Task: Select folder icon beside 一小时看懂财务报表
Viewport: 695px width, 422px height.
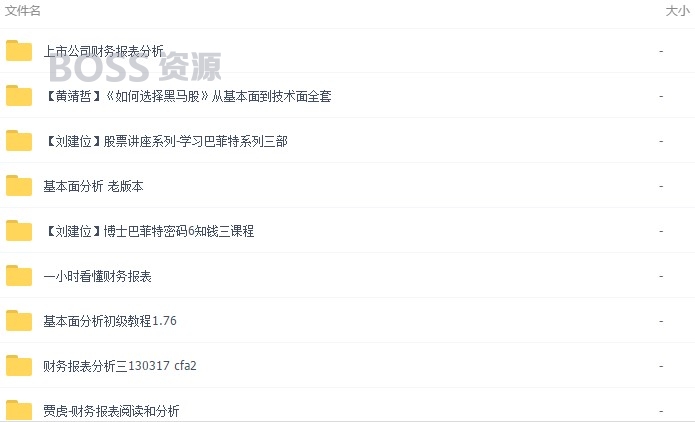Action: click(x=19, y=276)
